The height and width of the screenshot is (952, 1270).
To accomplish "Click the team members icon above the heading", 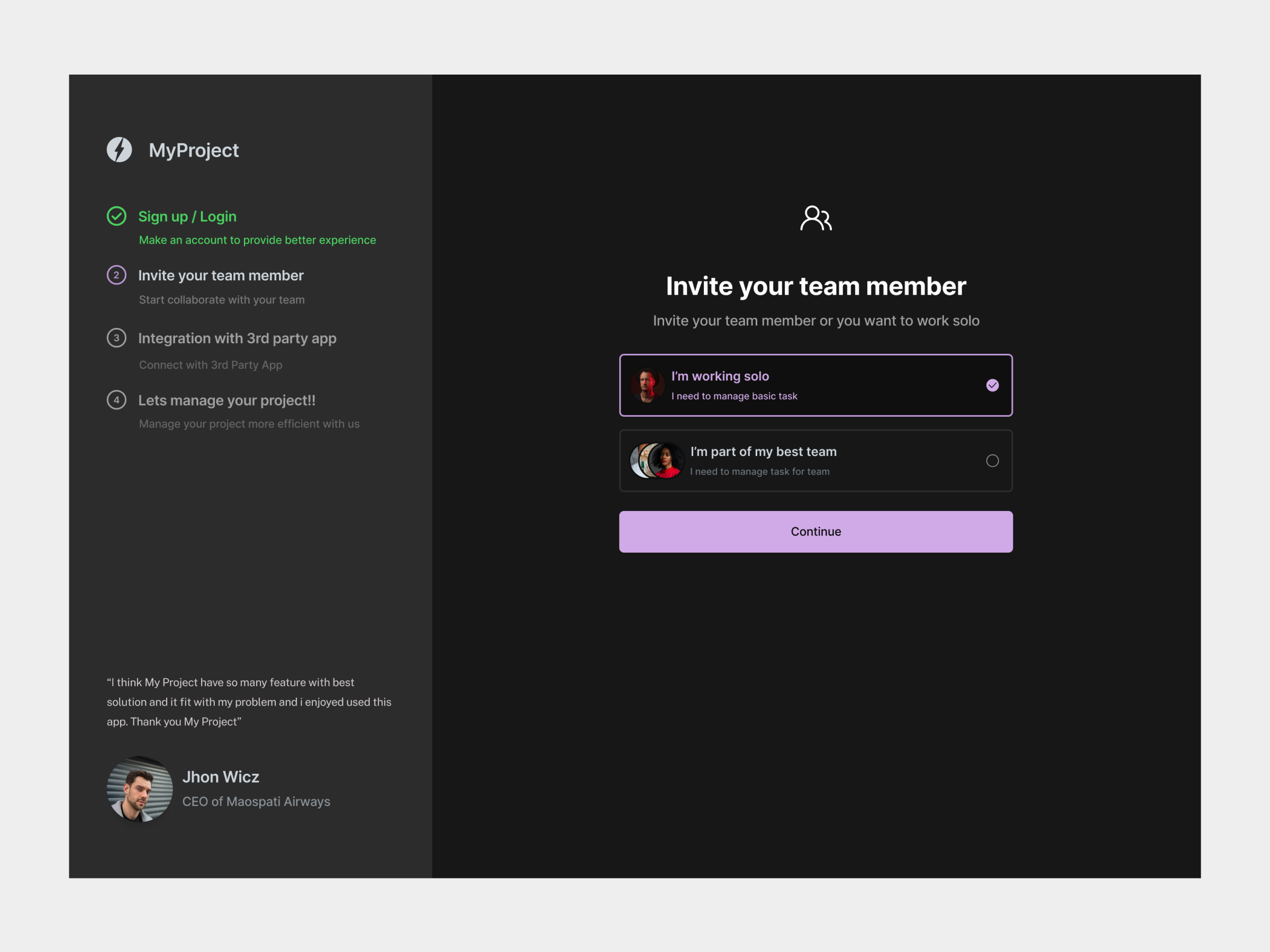I will (x=816, y=218).
